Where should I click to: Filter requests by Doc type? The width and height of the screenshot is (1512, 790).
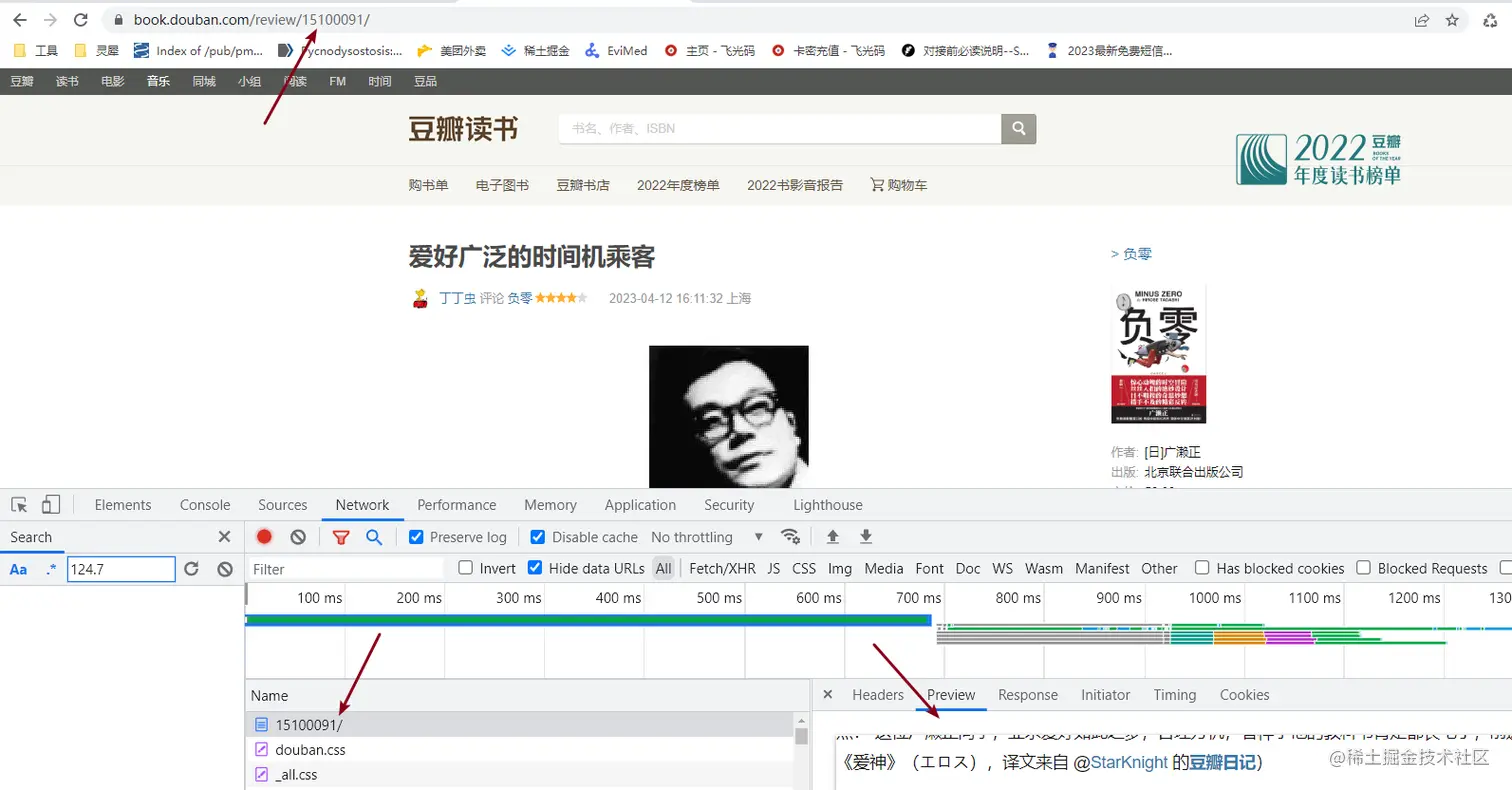pyautogui.click(x=967, y=568)
